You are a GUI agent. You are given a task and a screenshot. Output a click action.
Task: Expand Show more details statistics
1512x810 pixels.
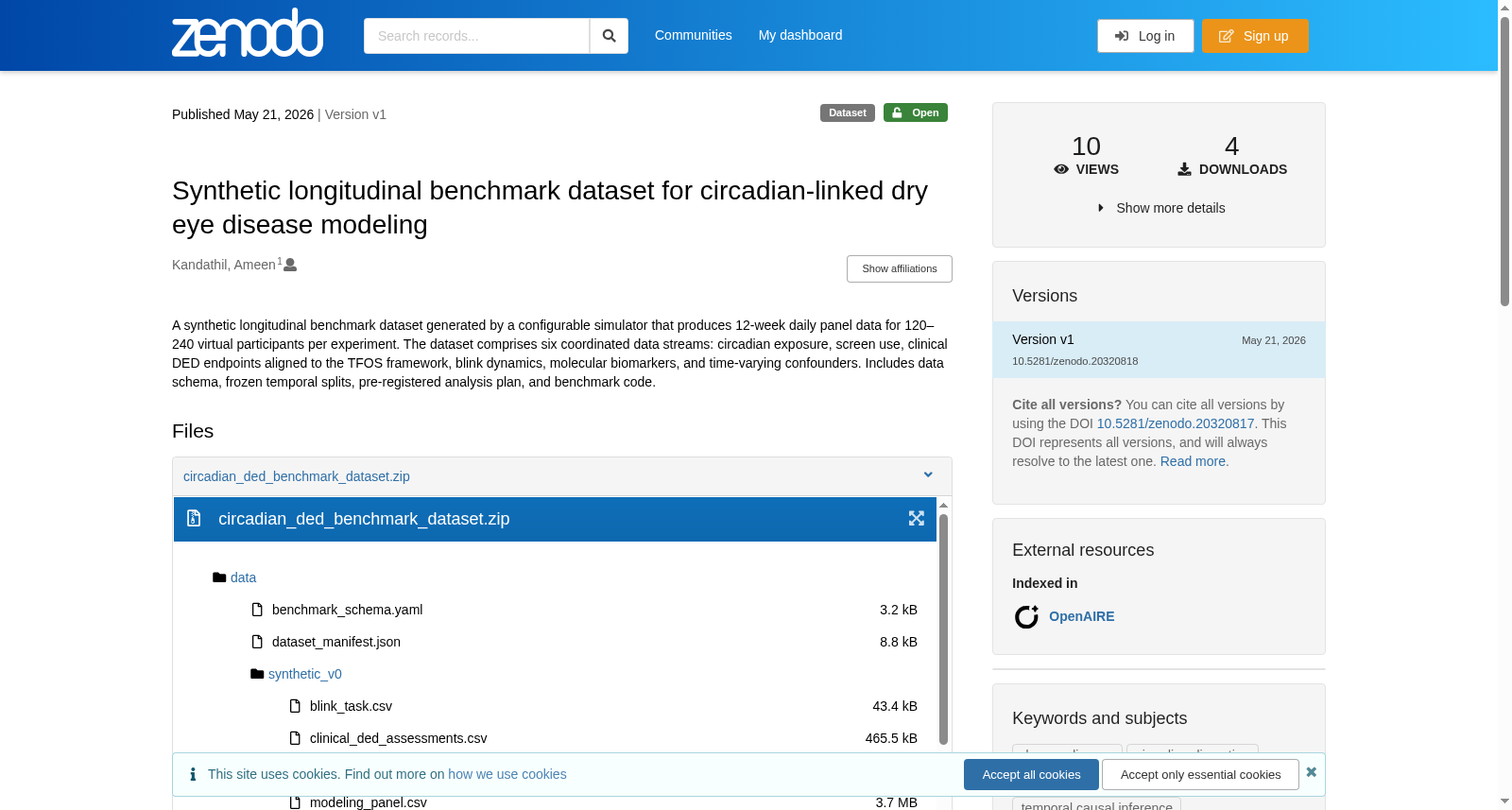tap(1160, 208)
